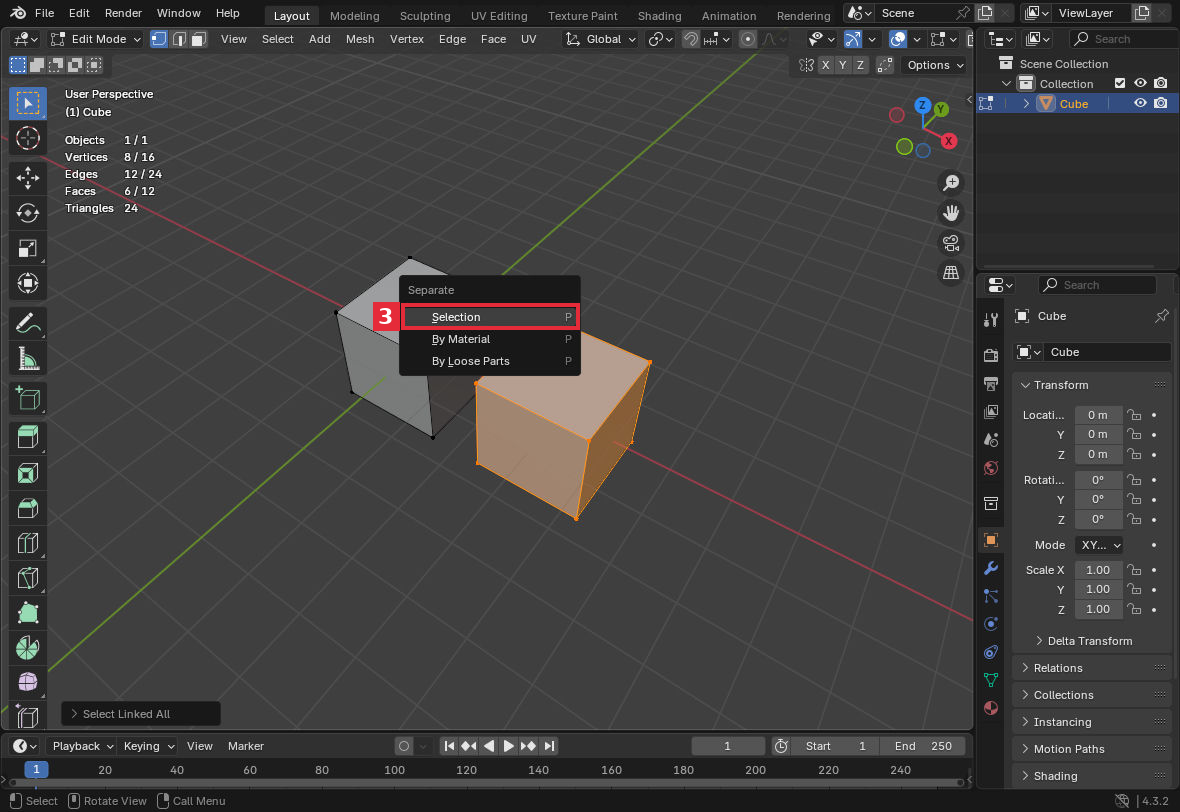The image size is (1180, 812).
Task: Select the Scale tool icon
Action: click(x=28, y=248)
